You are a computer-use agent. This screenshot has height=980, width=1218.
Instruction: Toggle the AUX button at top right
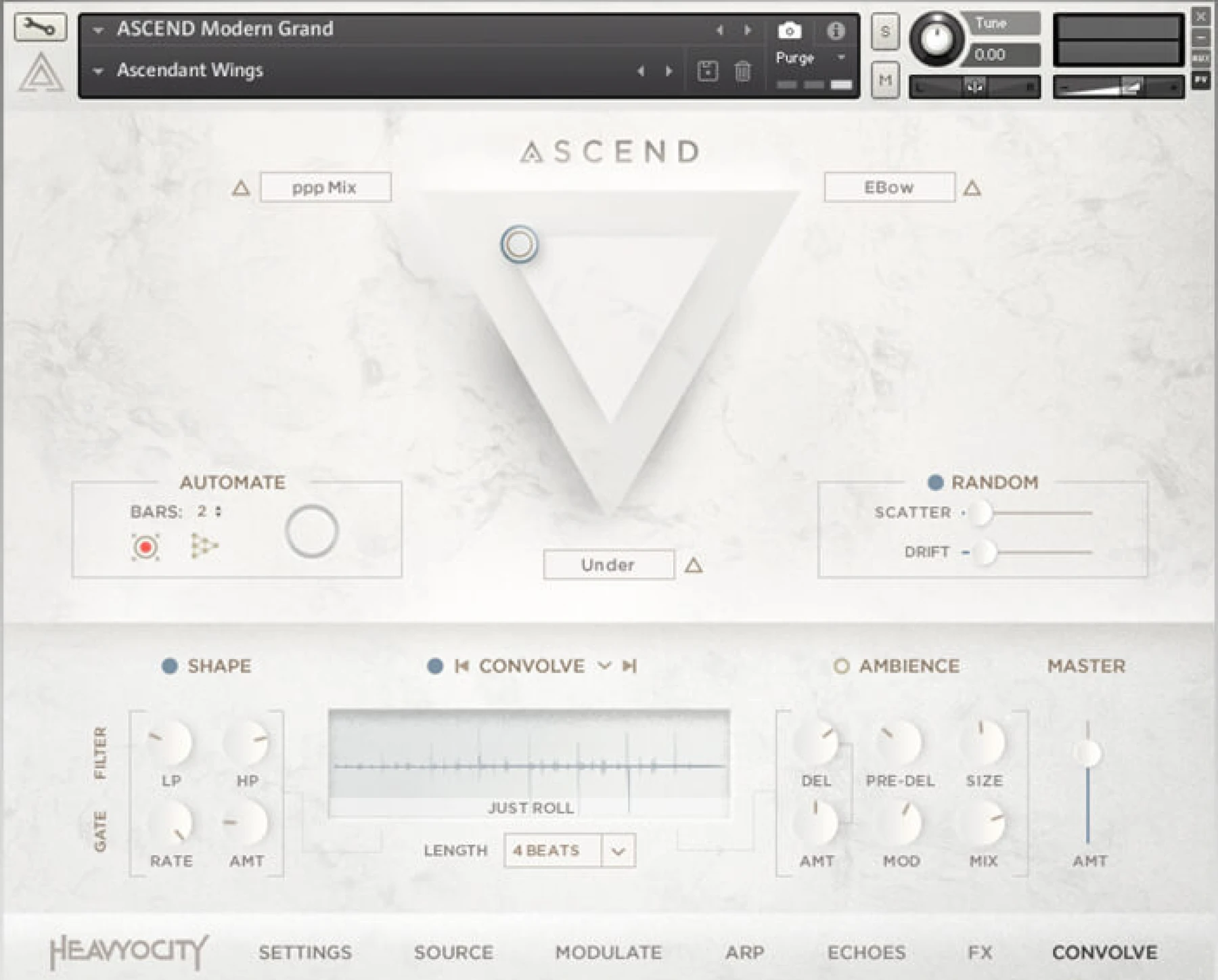click(1201, 58)
